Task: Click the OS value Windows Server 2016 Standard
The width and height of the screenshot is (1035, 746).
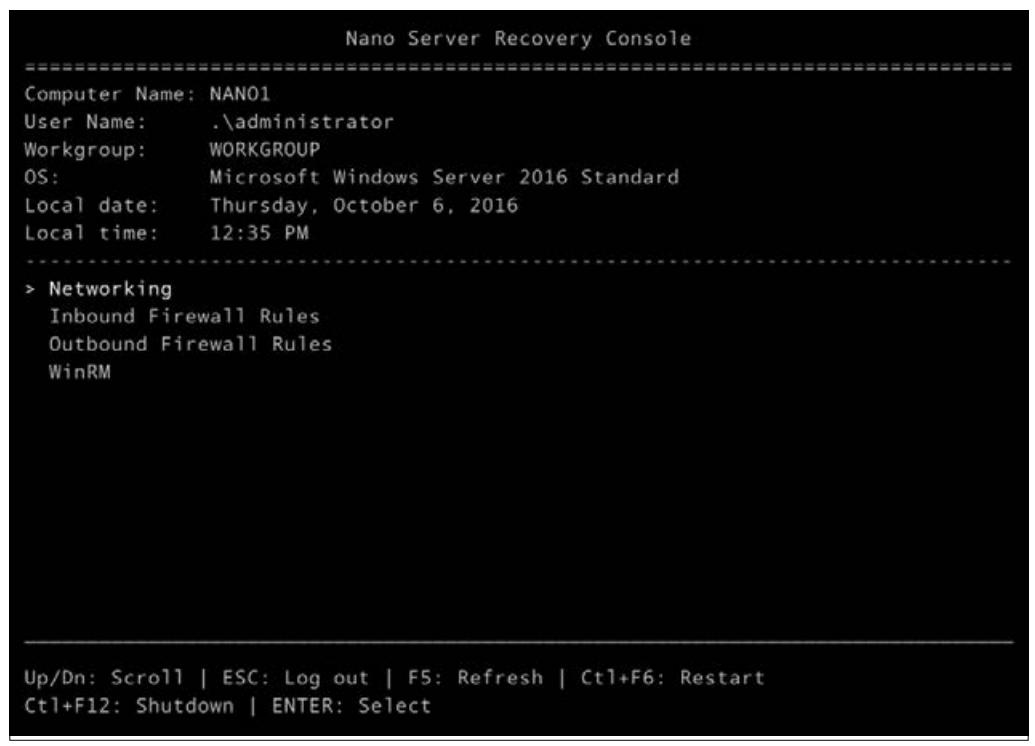Action: click(444, 177)
